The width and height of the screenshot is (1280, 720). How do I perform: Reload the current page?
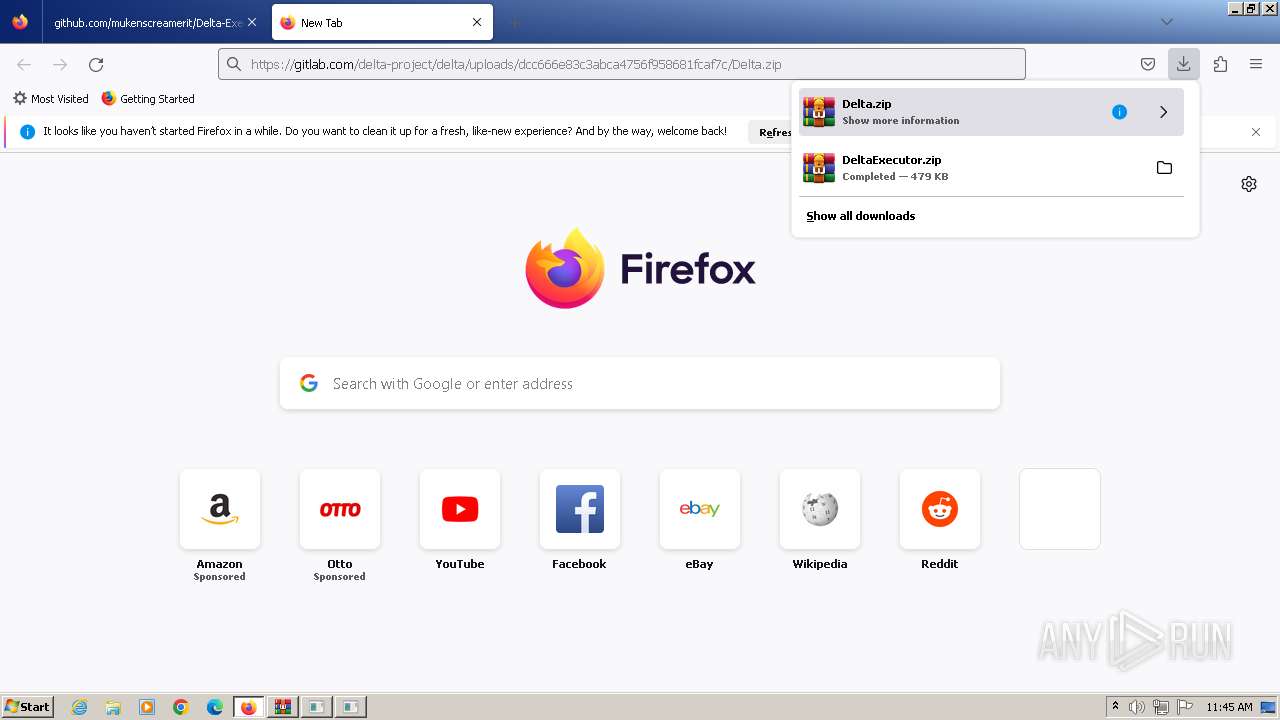tap(96, 64)
